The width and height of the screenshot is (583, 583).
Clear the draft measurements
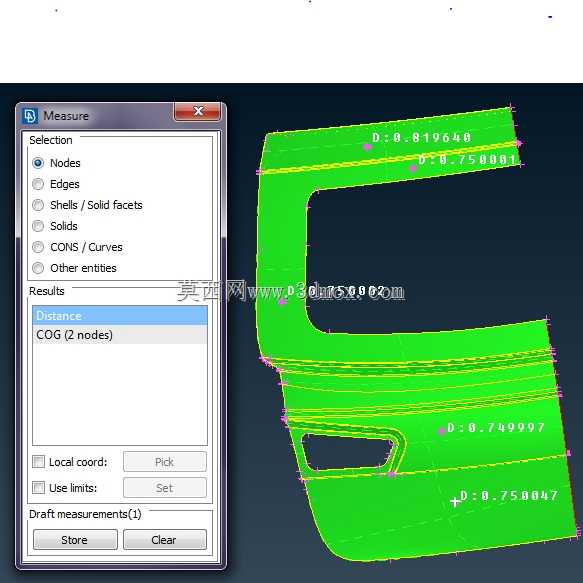click(165, 539)
